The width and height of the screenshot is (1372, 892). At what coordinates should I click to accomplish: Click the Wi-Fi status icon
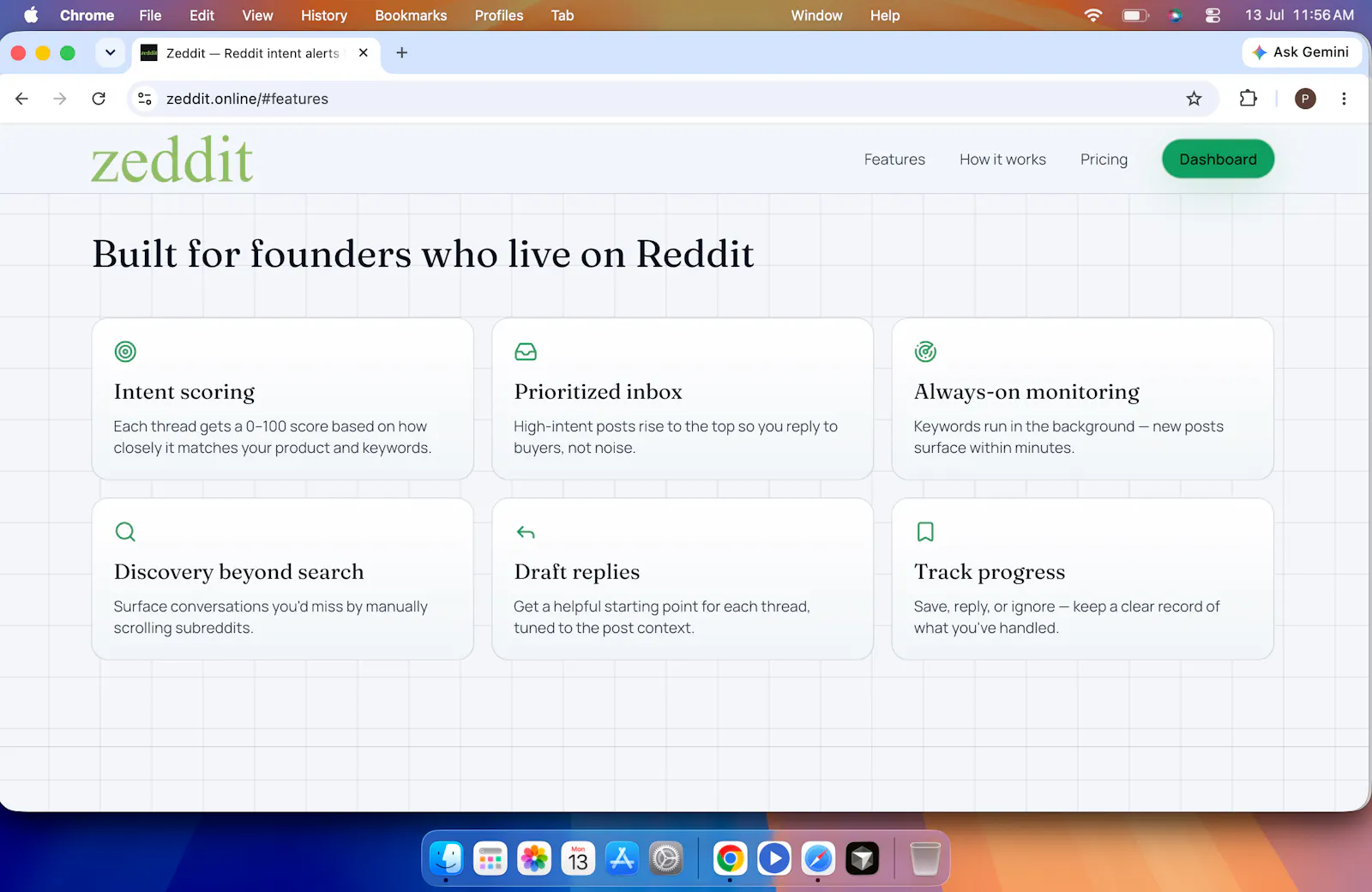(1093, 15)
